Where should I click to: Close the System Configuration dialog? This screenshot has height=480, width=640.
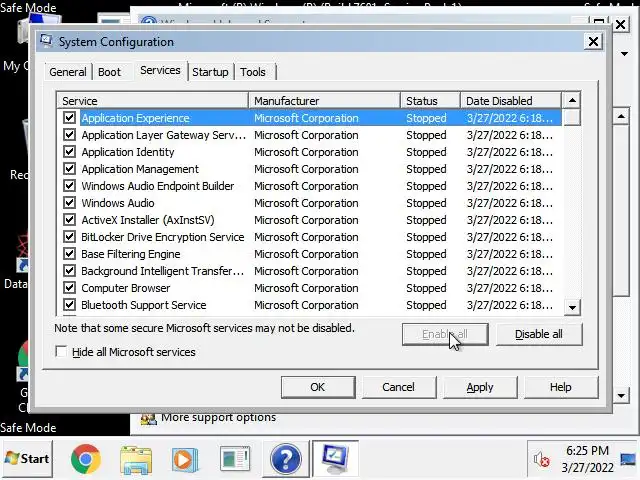point(593,41)
